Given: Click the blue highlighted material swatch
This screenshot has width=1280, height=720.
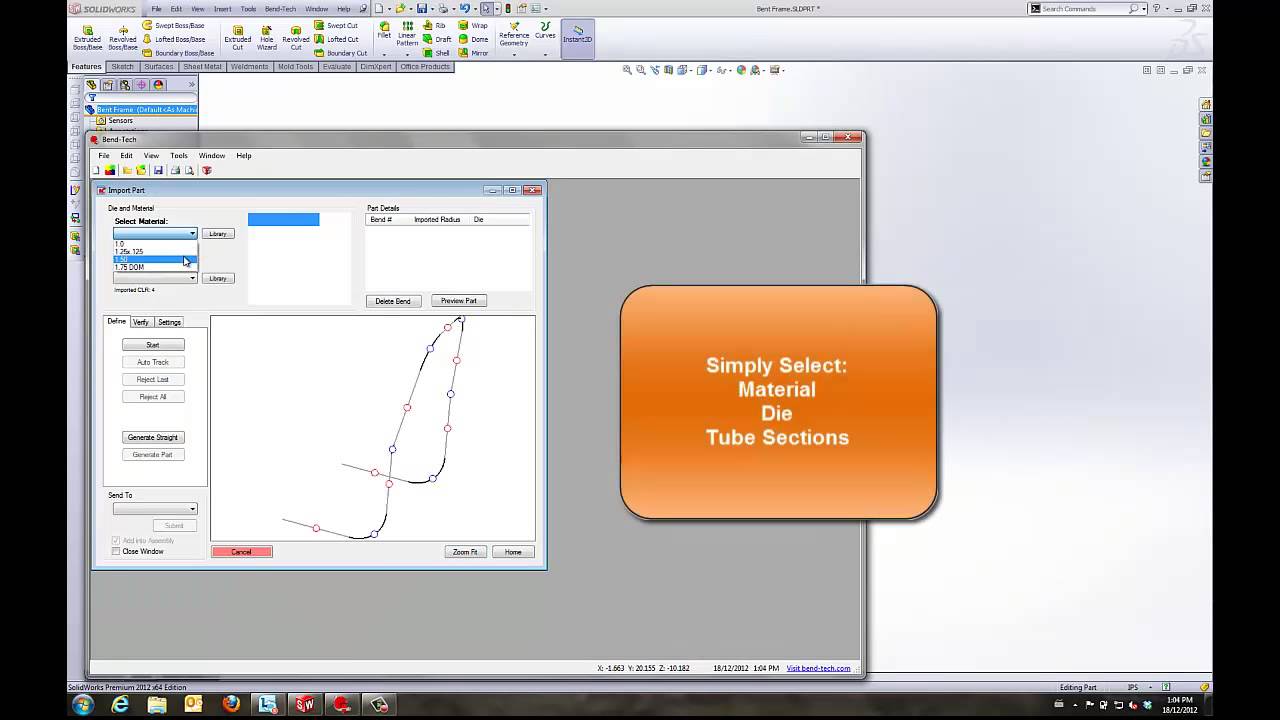Looking at the screenshot, I should [284, 219].
